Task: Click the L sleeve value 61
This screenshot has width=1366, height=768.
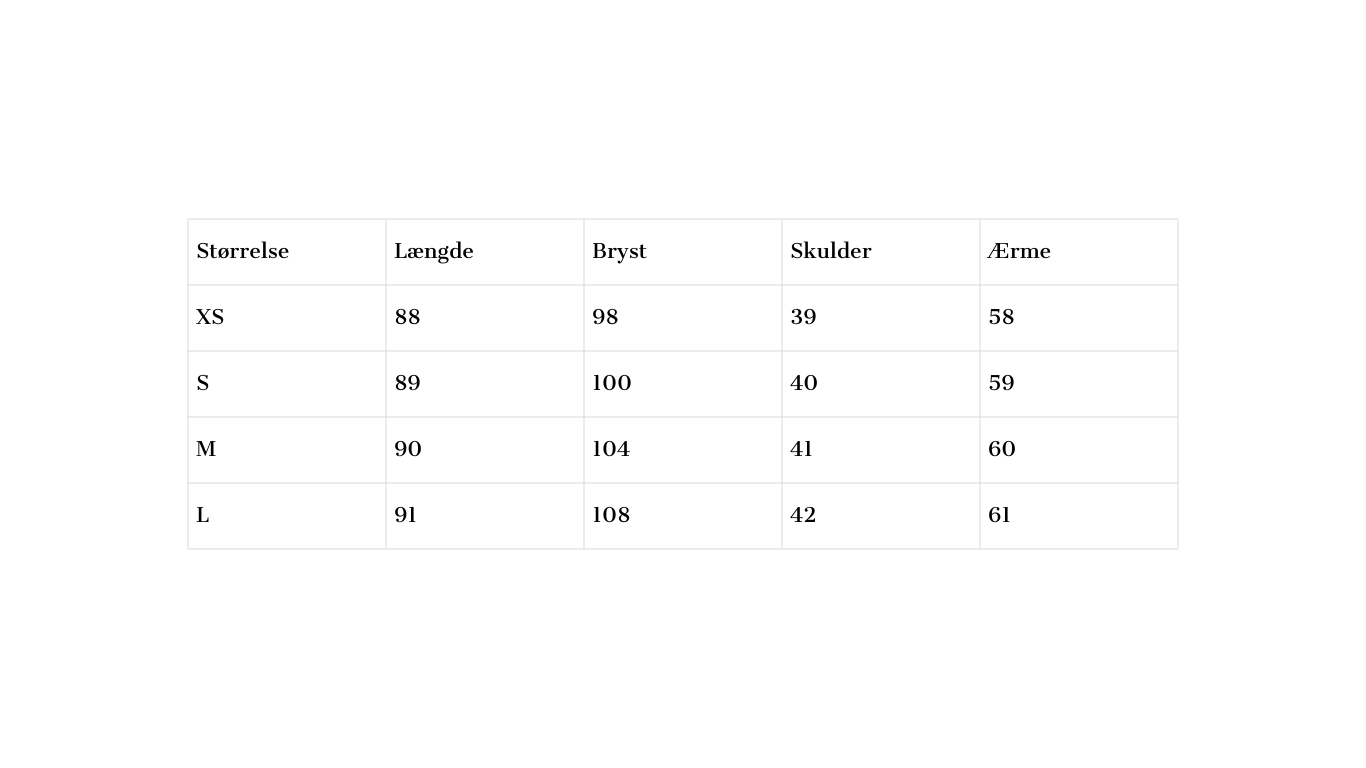Action: pos(999,516)
